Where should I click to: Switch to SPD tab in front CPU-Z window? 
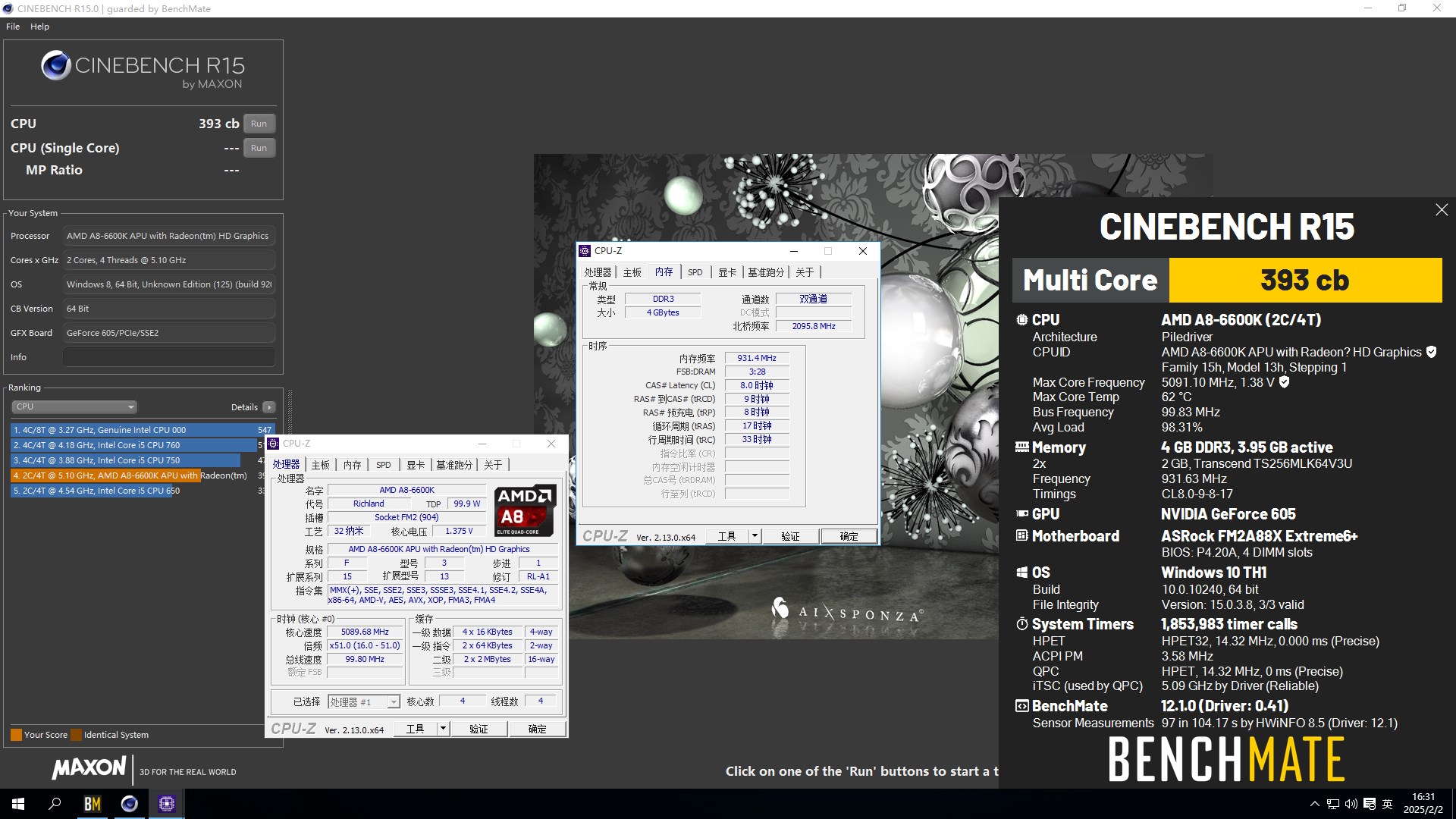[384, 465]
